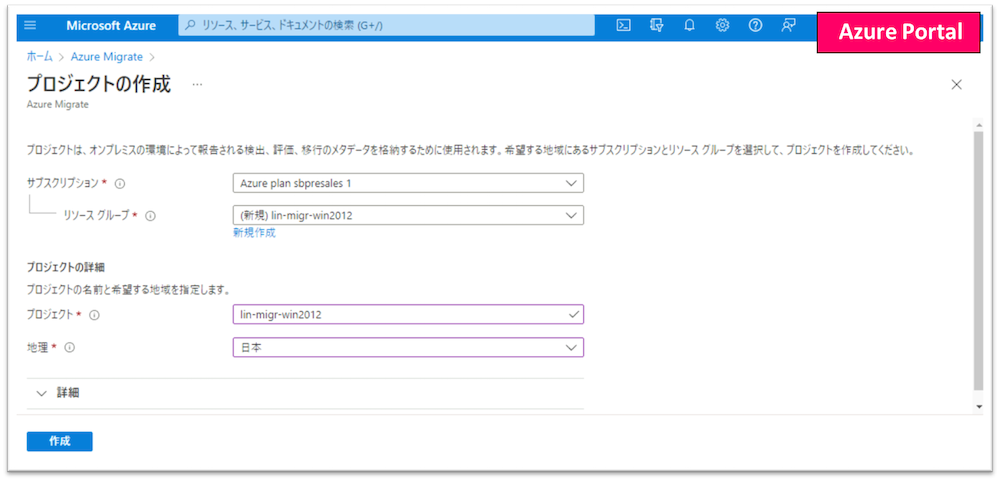Close the プロジェクトの作成 blade
This screenshot has width=1000, height=481.
956,85
